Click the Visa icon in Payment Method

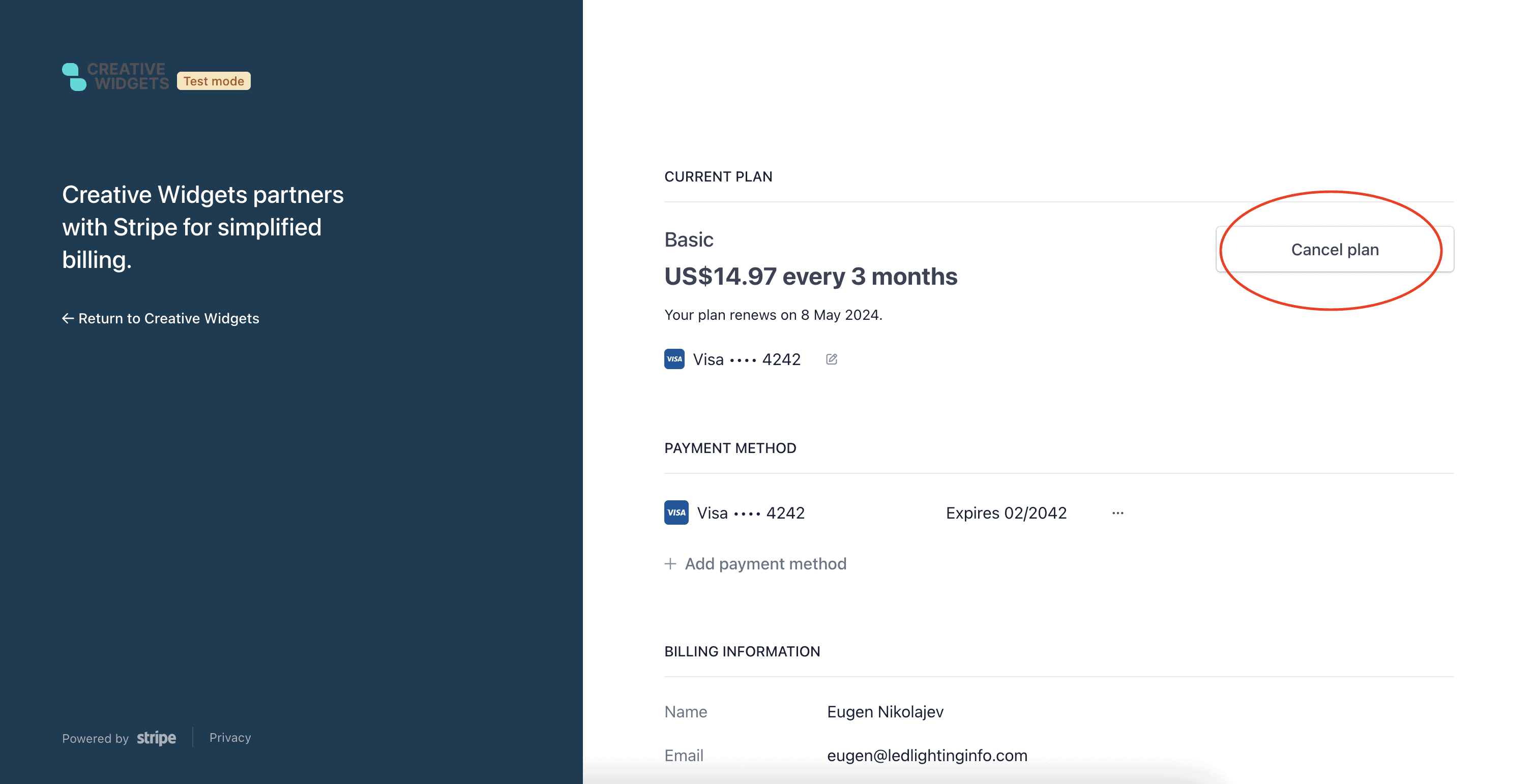coord(676,512)
